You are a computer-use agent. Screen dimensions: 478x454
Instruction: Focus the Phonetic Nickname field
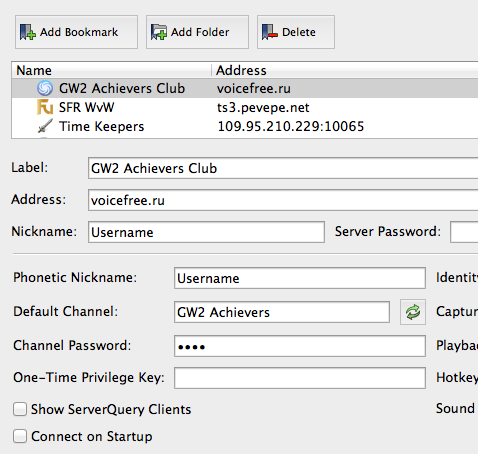point(300,278)
